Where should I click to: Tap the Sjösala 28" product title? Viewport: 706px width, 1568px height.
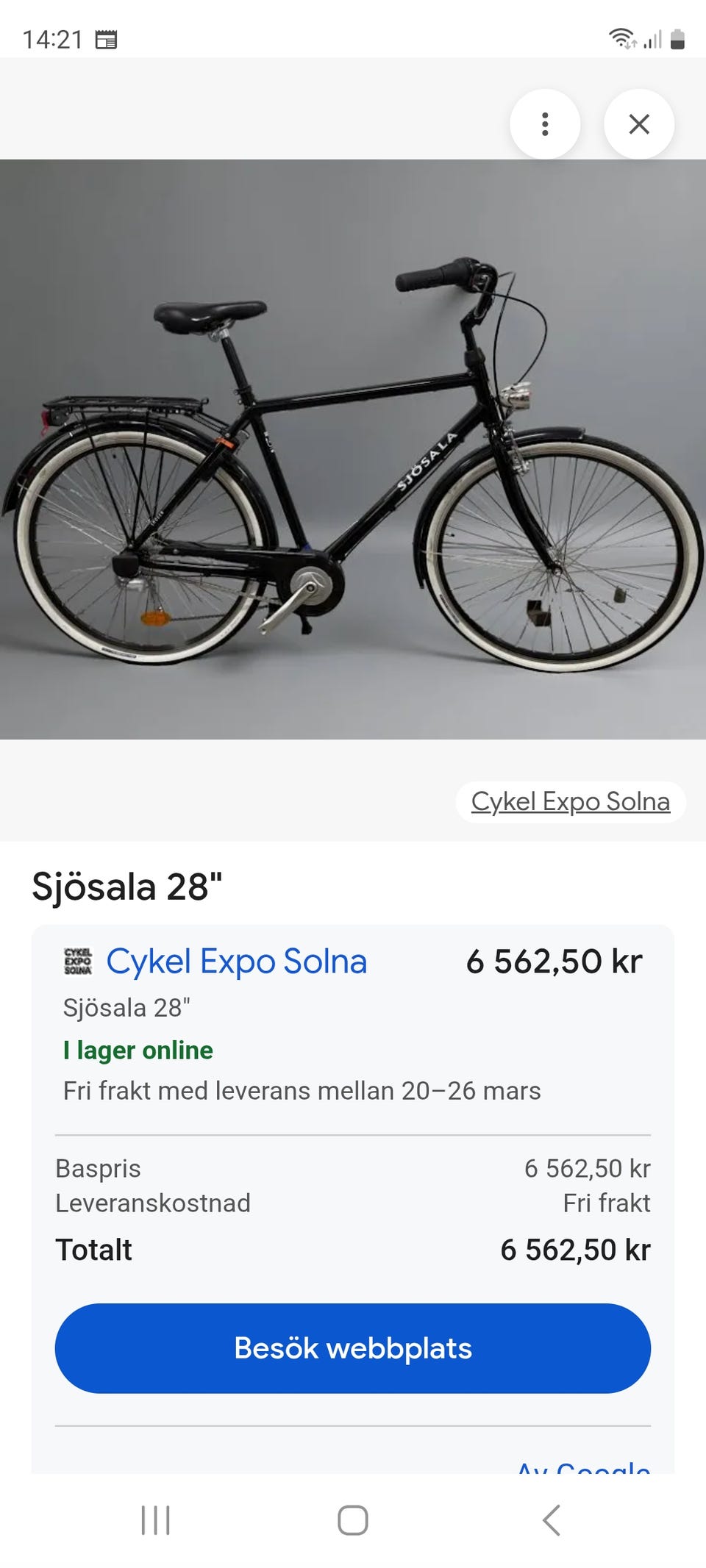[x=126, y=887]
